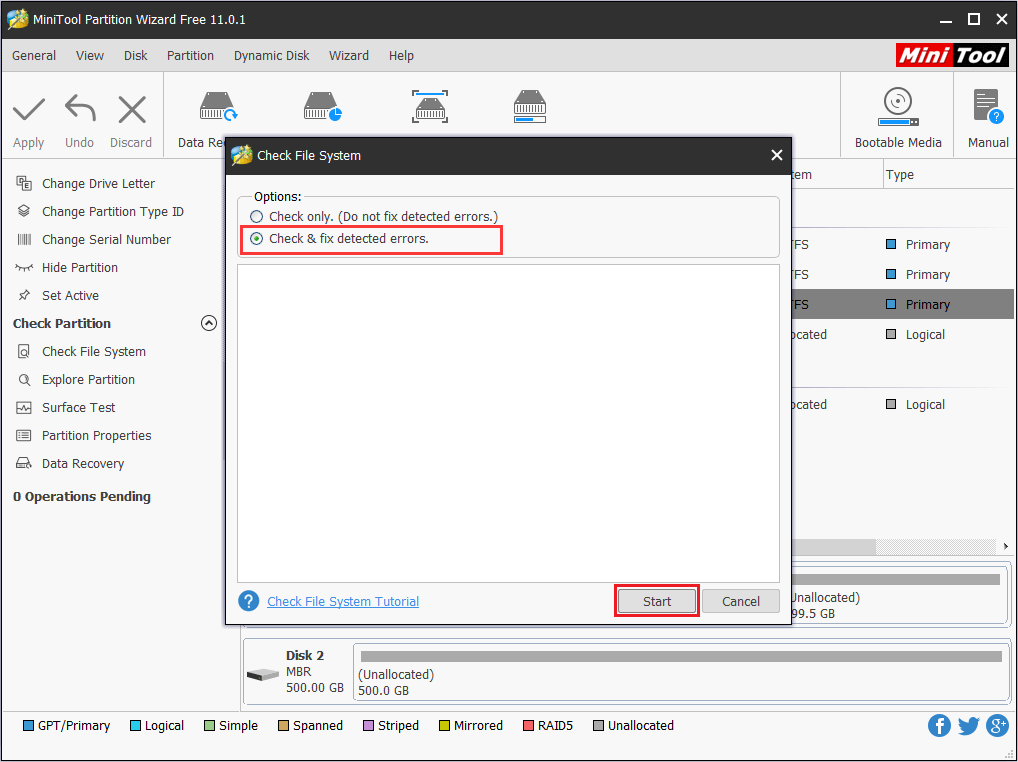Open Check File System Tutorial link
The height and width of the screenshot is (762, 1018).
(343, 602)
